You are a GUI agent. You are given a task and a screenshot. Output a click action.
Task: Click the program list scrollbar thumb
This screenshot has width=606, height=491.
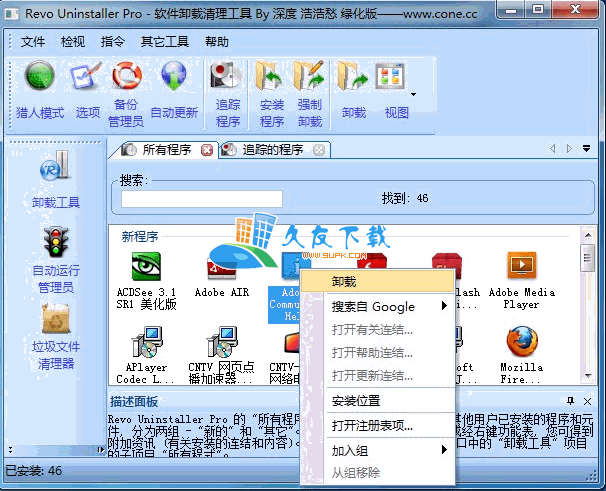pyautogui.click(x=587, y=258)
